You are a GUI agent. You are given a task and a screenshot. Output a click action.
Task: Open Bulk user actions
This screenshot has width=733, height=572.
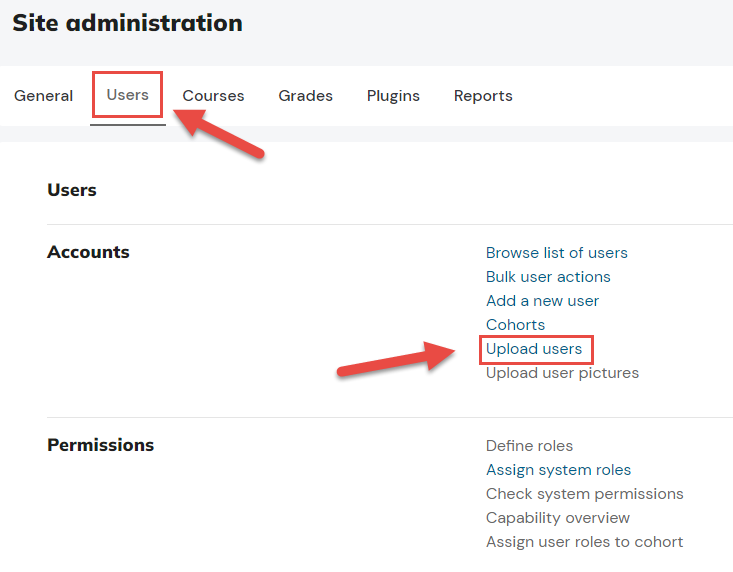pos(548,277)
